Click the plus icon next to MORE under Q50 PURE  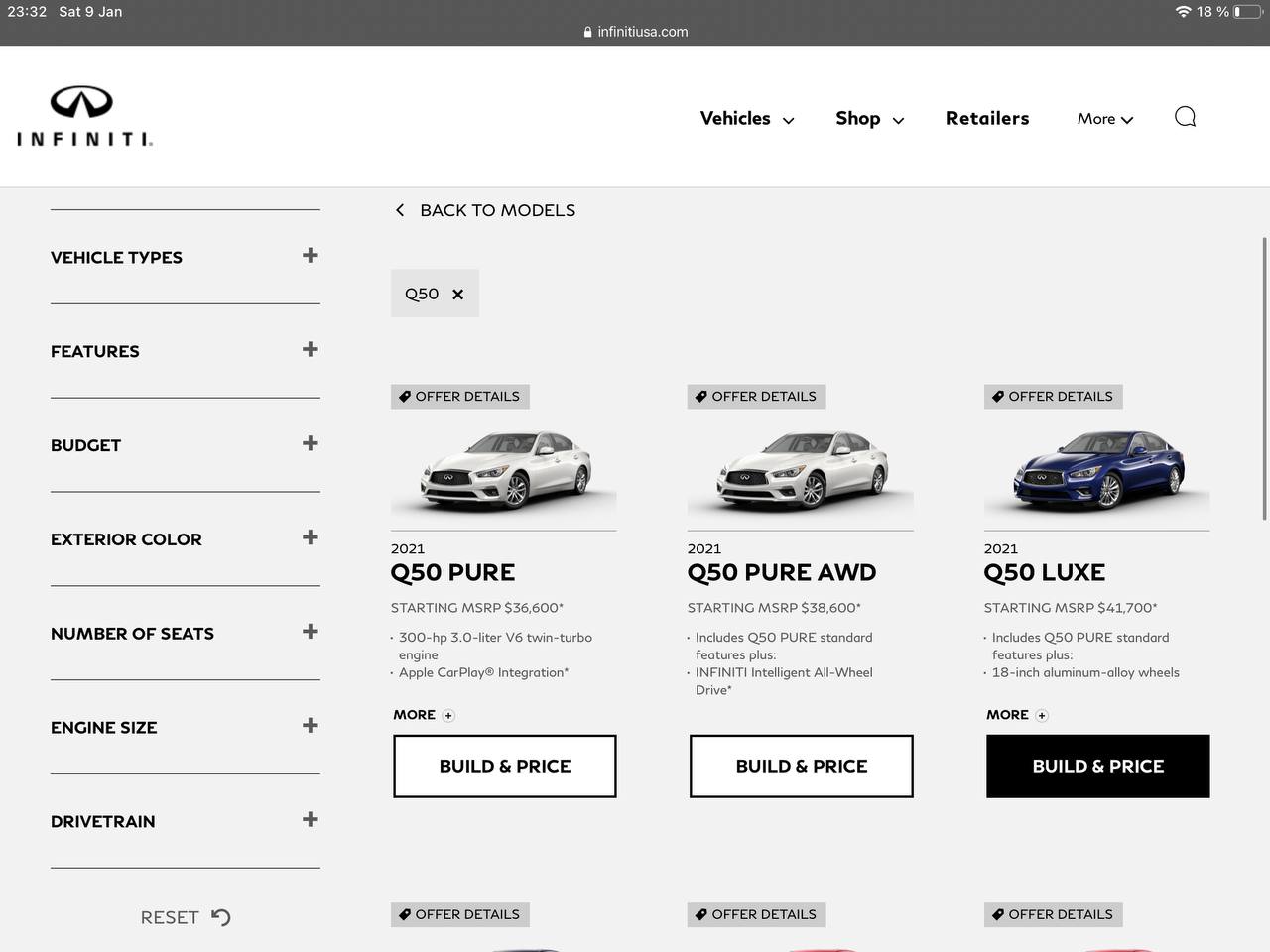448,715
